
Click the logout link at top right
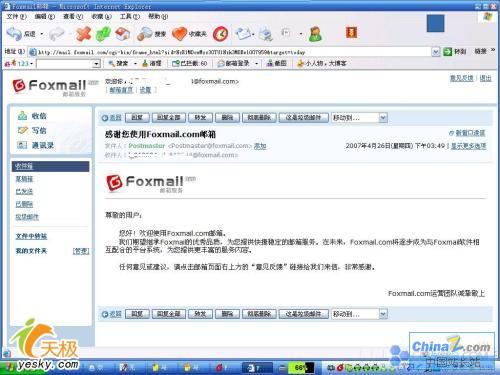click(x=485, y=78)
